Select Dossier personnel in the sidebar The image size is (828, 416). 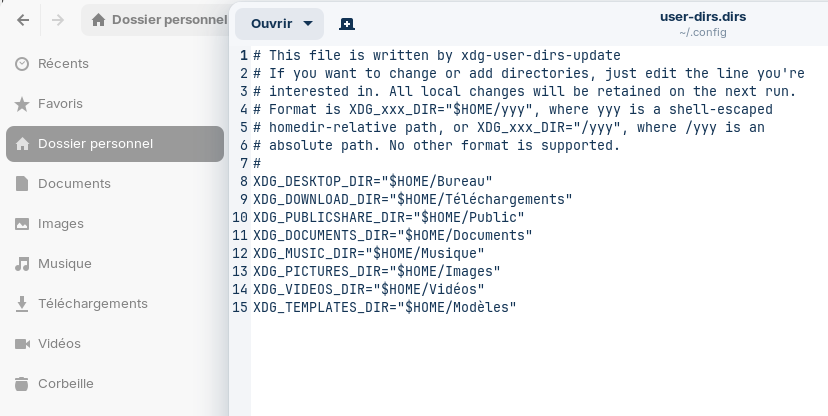click(115, 144)
